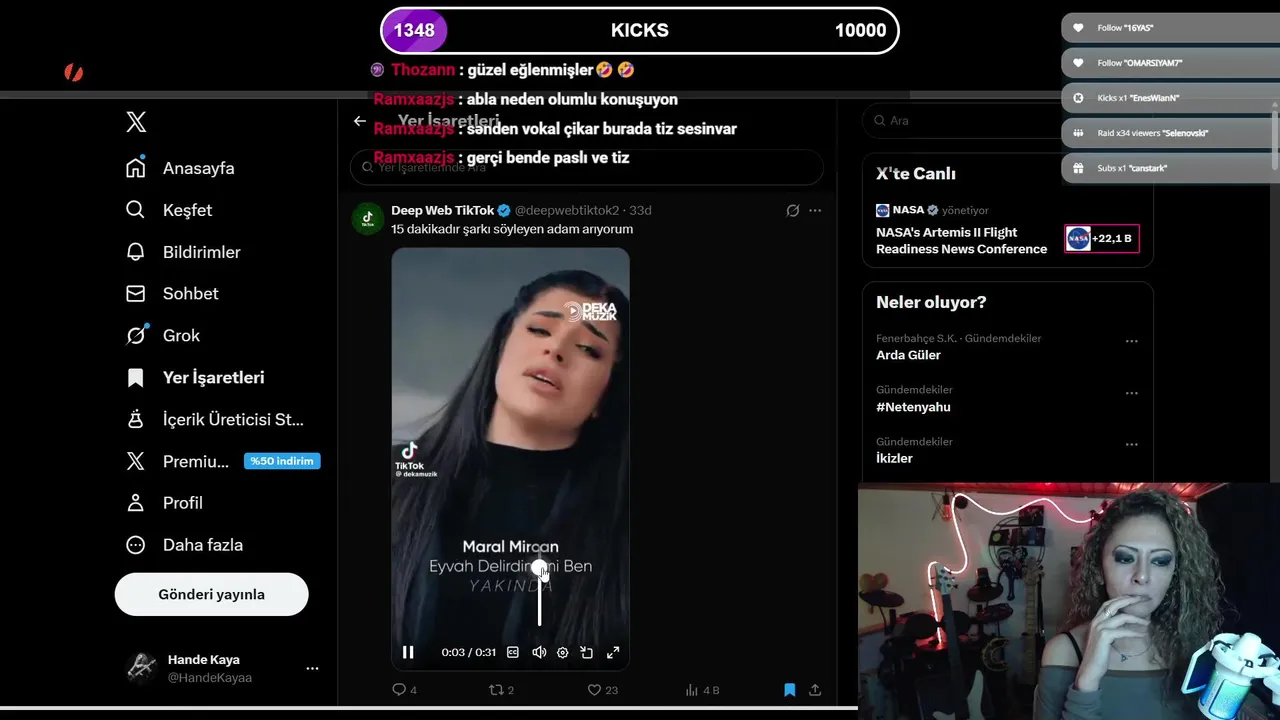Viewport: 1280px width, 720px height.
Task: Click the video picture-in-picture icon
Action: pyautogui.click(x=587, y=652)
